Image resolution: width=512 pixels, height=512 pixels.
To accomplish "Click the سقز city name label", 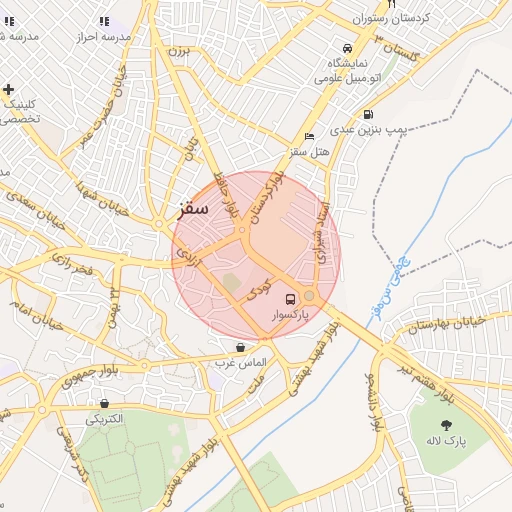I will (193, 209).
